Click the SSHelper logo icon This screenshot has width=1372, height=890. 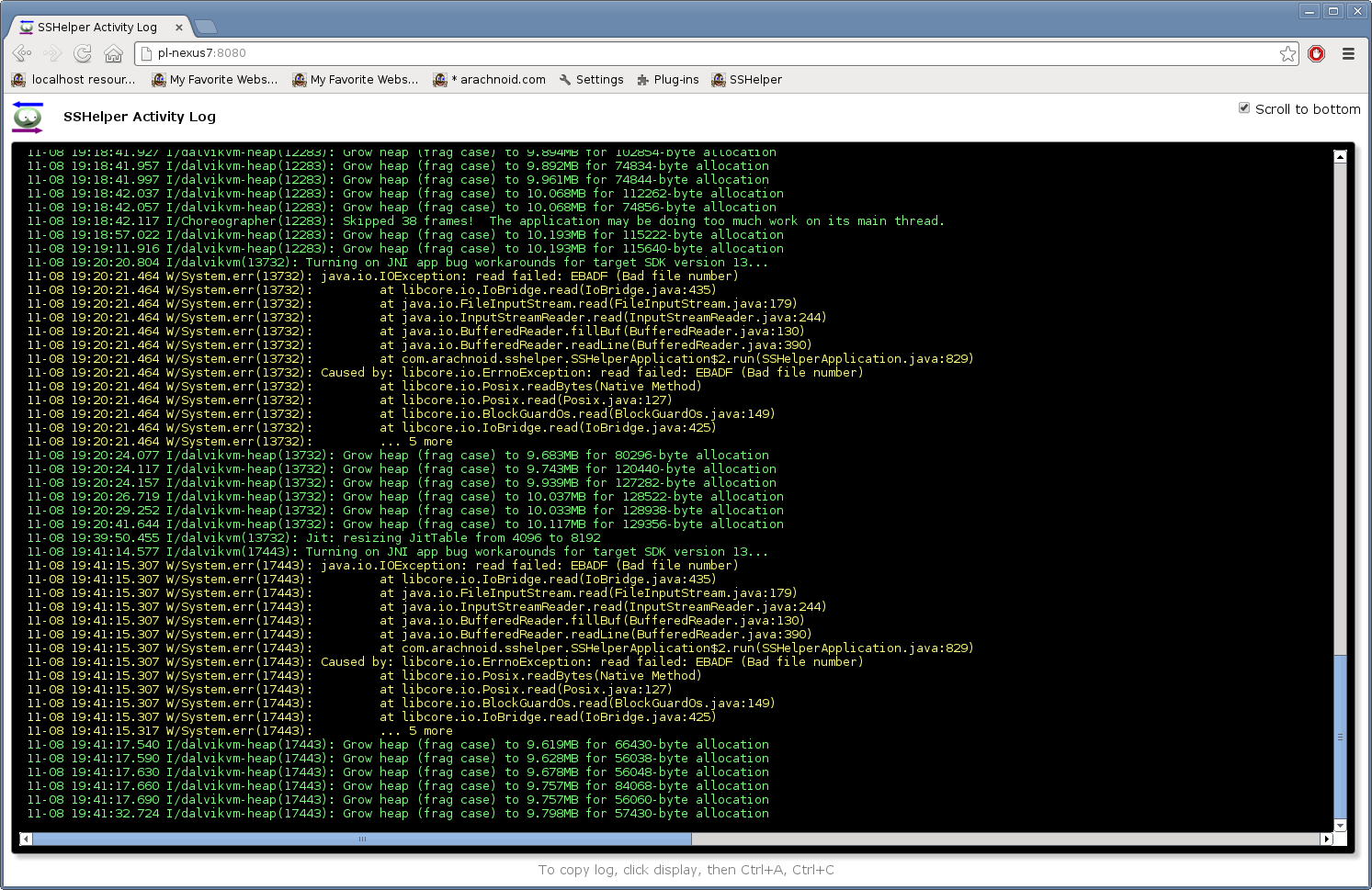pyautogui.click(x=28, y=118)
